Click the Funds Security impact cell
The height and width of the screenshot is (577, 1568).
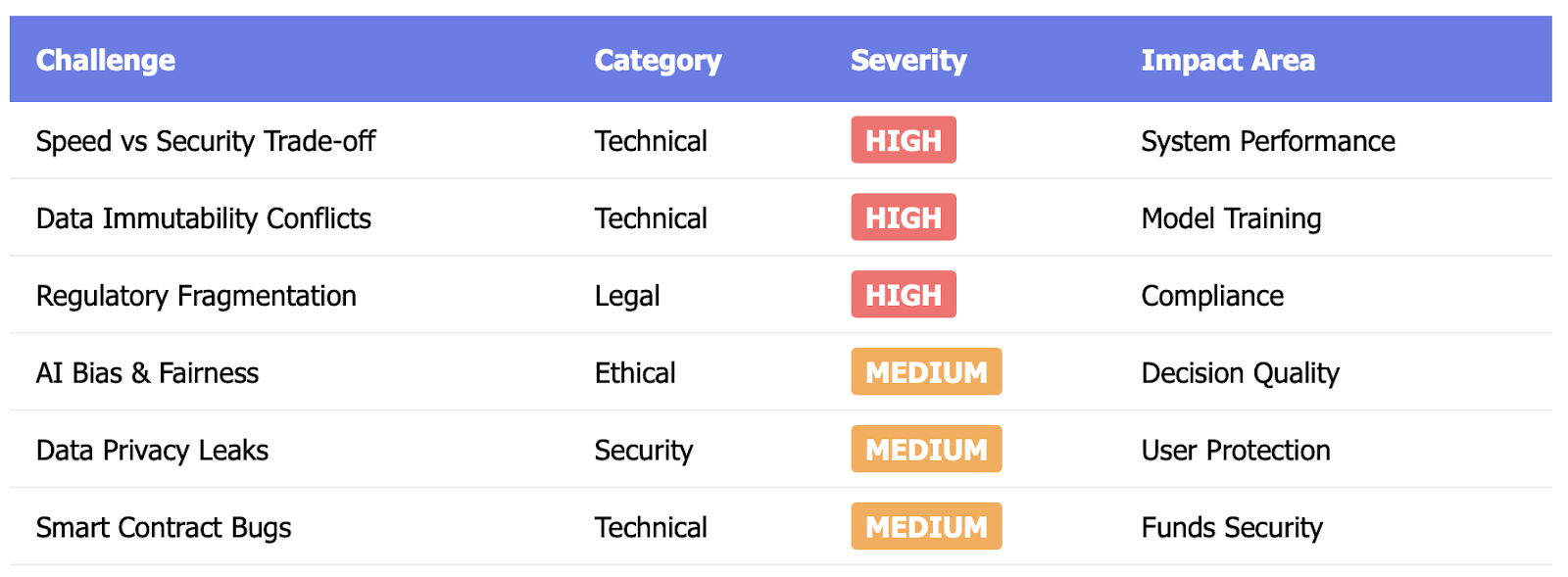1232,528
